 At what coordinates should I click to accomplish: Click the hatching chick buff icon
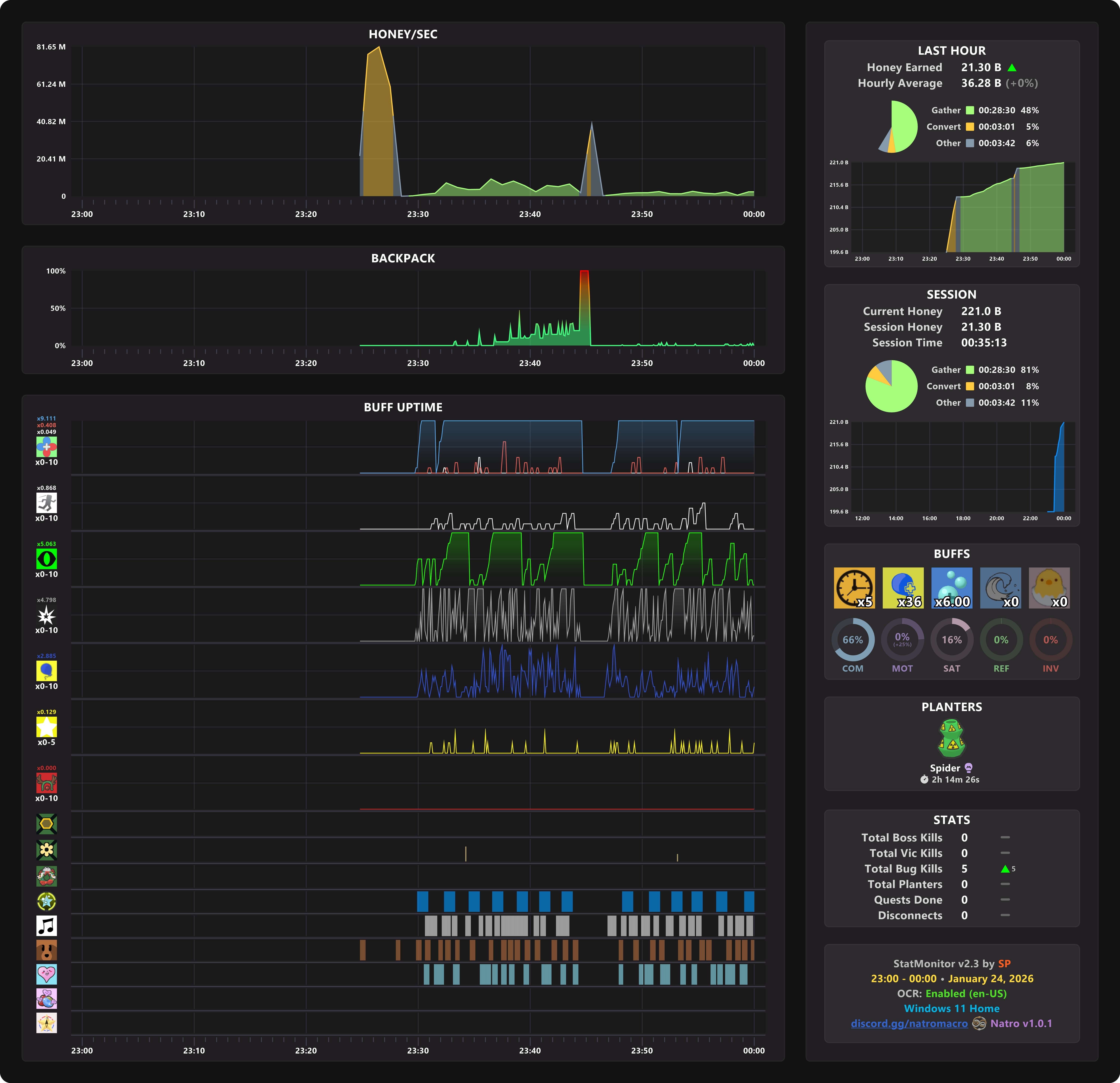click(x=1049, y=587)
